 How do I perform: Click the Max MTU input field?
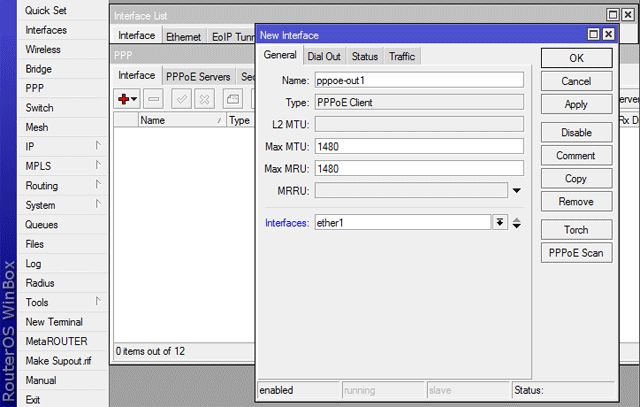418,146
